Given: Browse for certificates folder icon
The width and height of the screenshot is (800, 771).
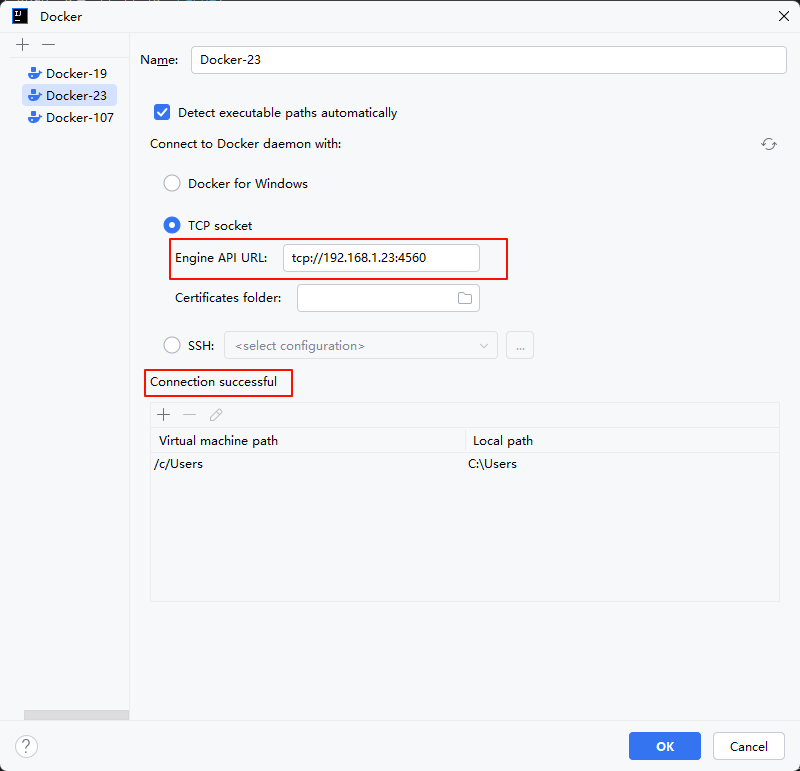Looking at the screenshot, I should point(465,298).
